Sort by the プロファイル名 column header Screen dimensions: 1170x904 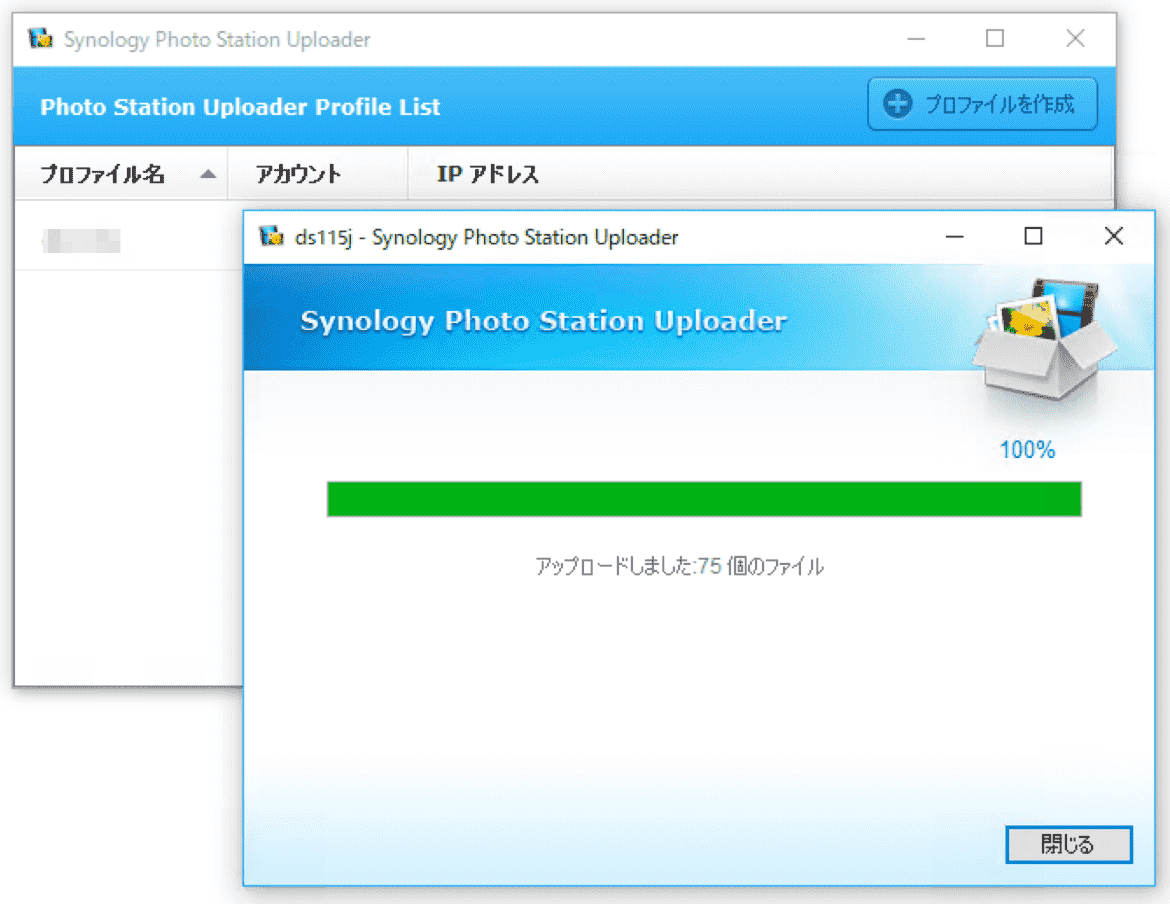121,174
